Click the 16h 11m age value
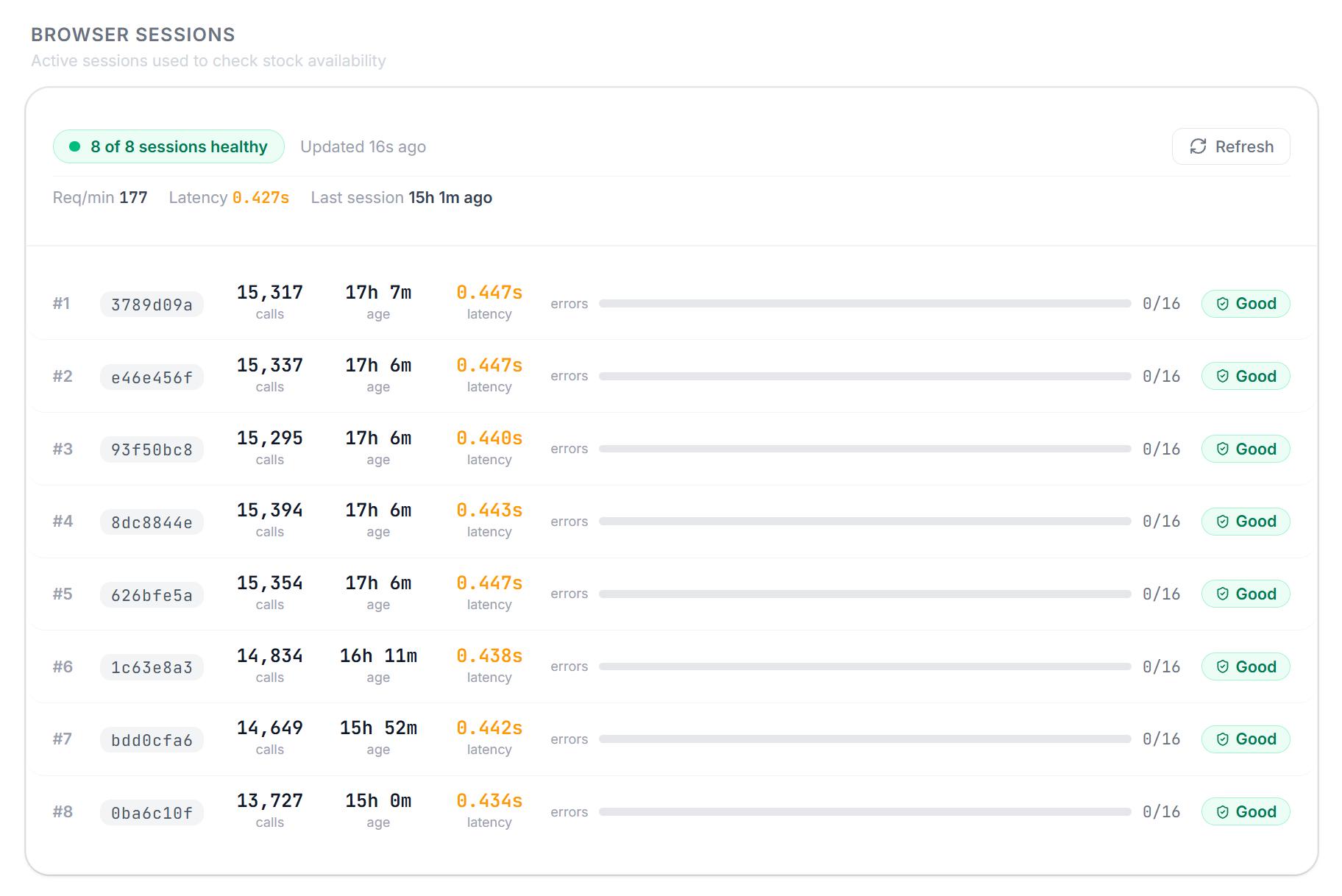 coord(378,656)
